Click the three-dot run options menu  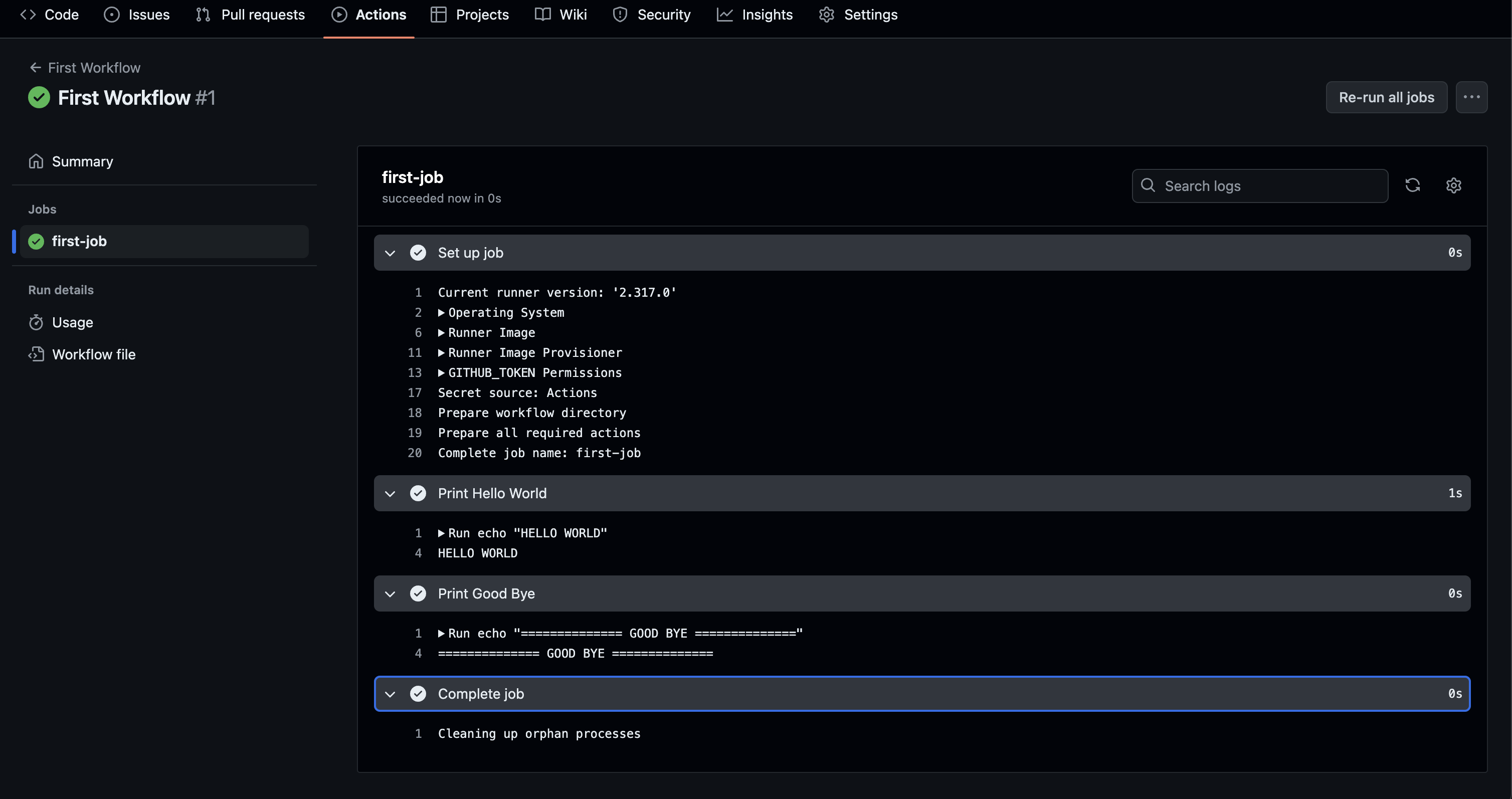(1471, 97)
